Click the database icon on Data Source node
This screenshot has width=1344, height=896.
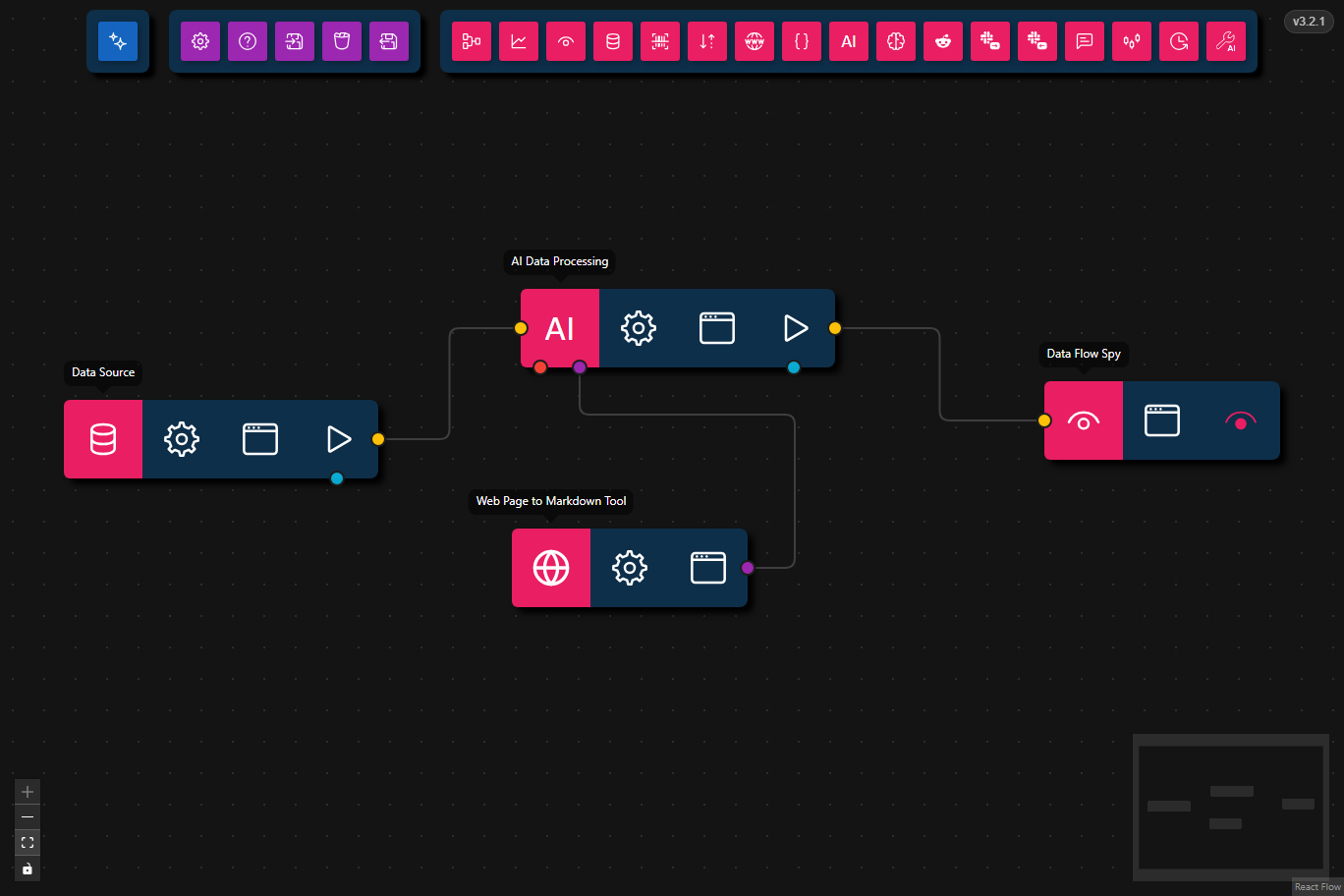[x=103, y=439]
